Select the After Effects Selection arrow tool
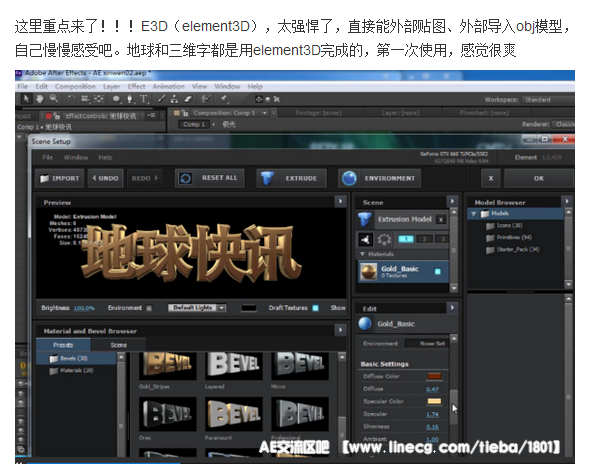The image size is (595, 464). pyautogui.click(x=26, y=99)
